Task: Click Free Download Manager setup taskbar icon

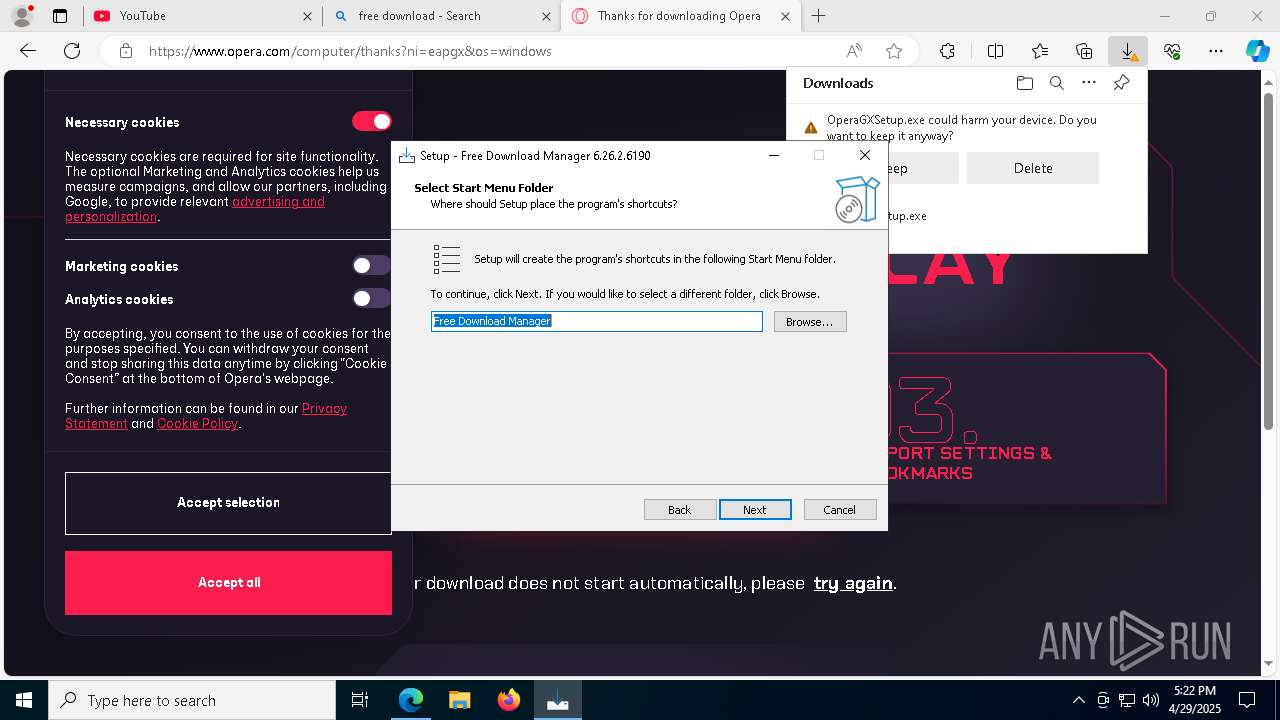Action: click(x=557, y=700)
